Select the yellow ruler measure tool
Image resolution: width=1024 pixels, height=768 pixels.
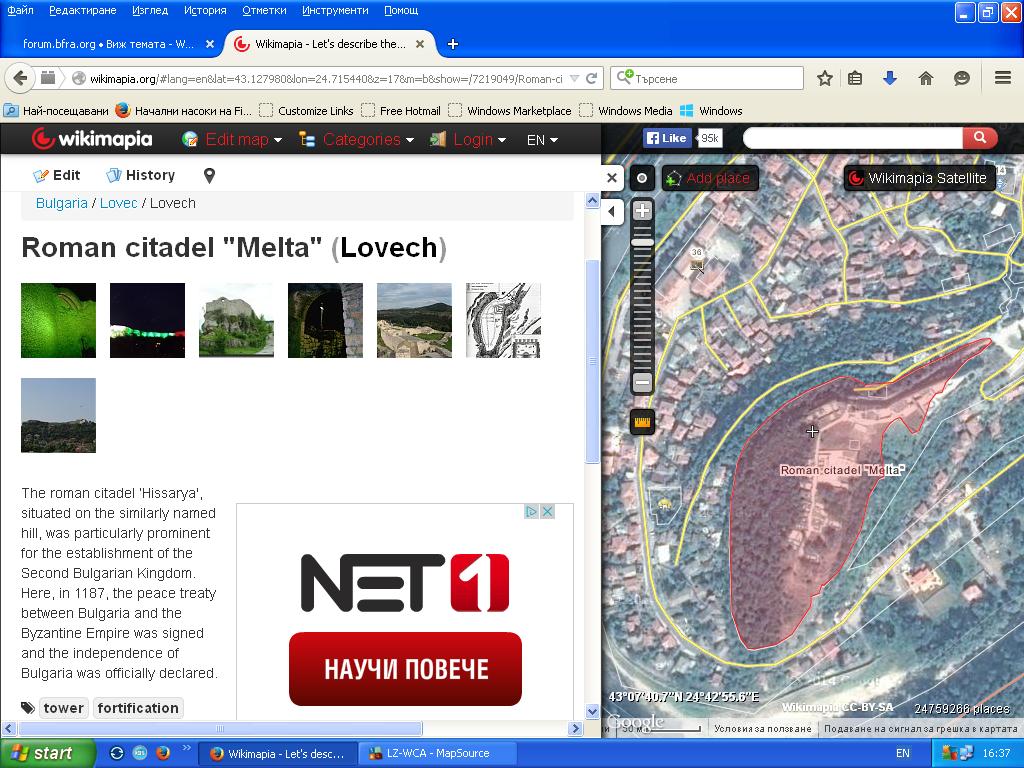coord(642,422)
